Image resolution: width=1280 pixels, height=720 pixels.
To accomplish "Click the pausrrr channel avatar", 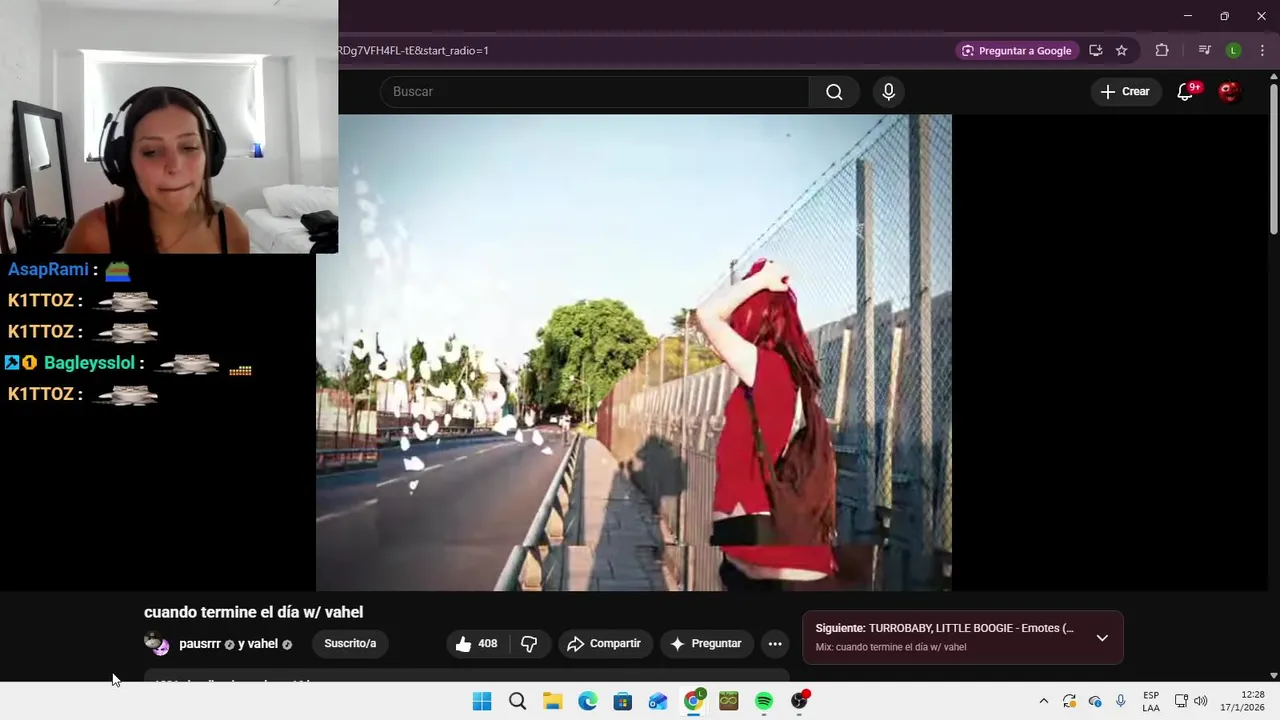I will coord(156,644).
